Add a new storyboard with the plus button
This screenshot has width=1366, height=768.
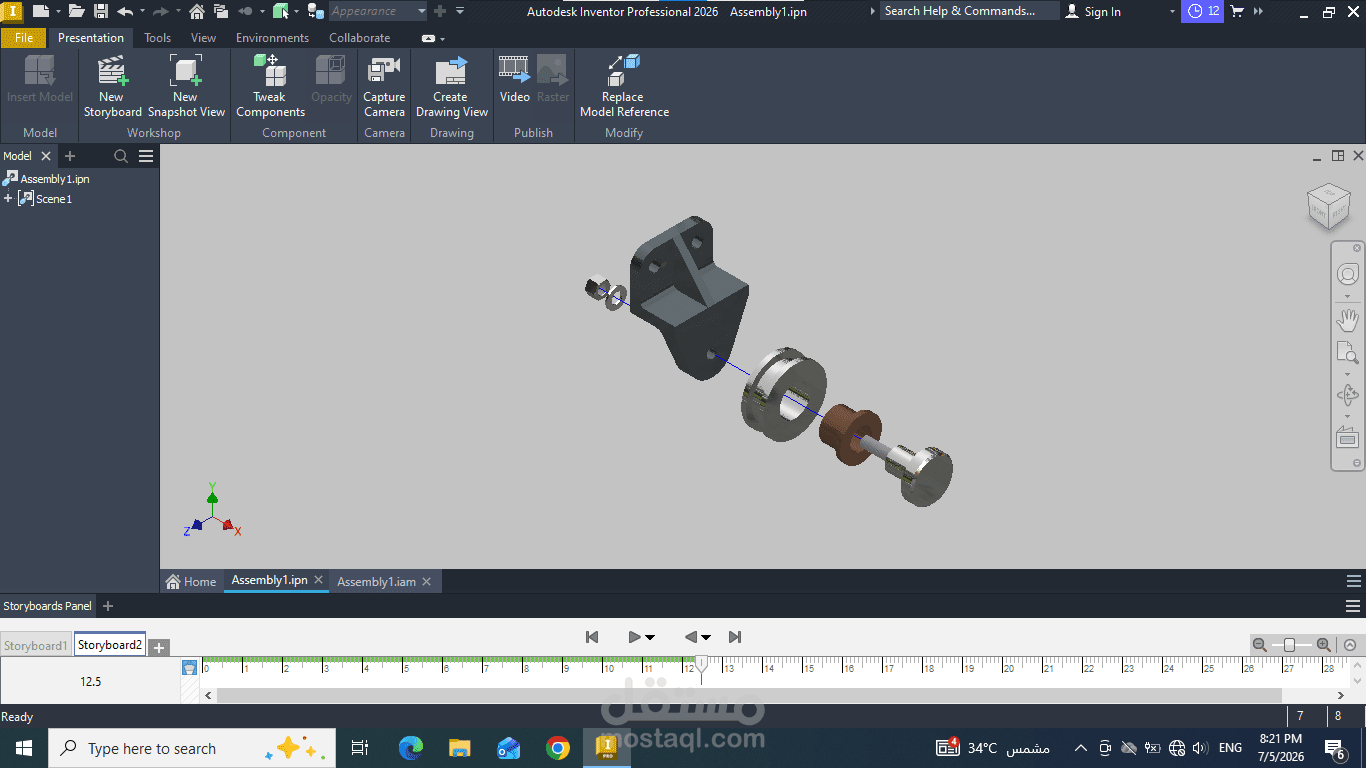click(x=159, y=647)
